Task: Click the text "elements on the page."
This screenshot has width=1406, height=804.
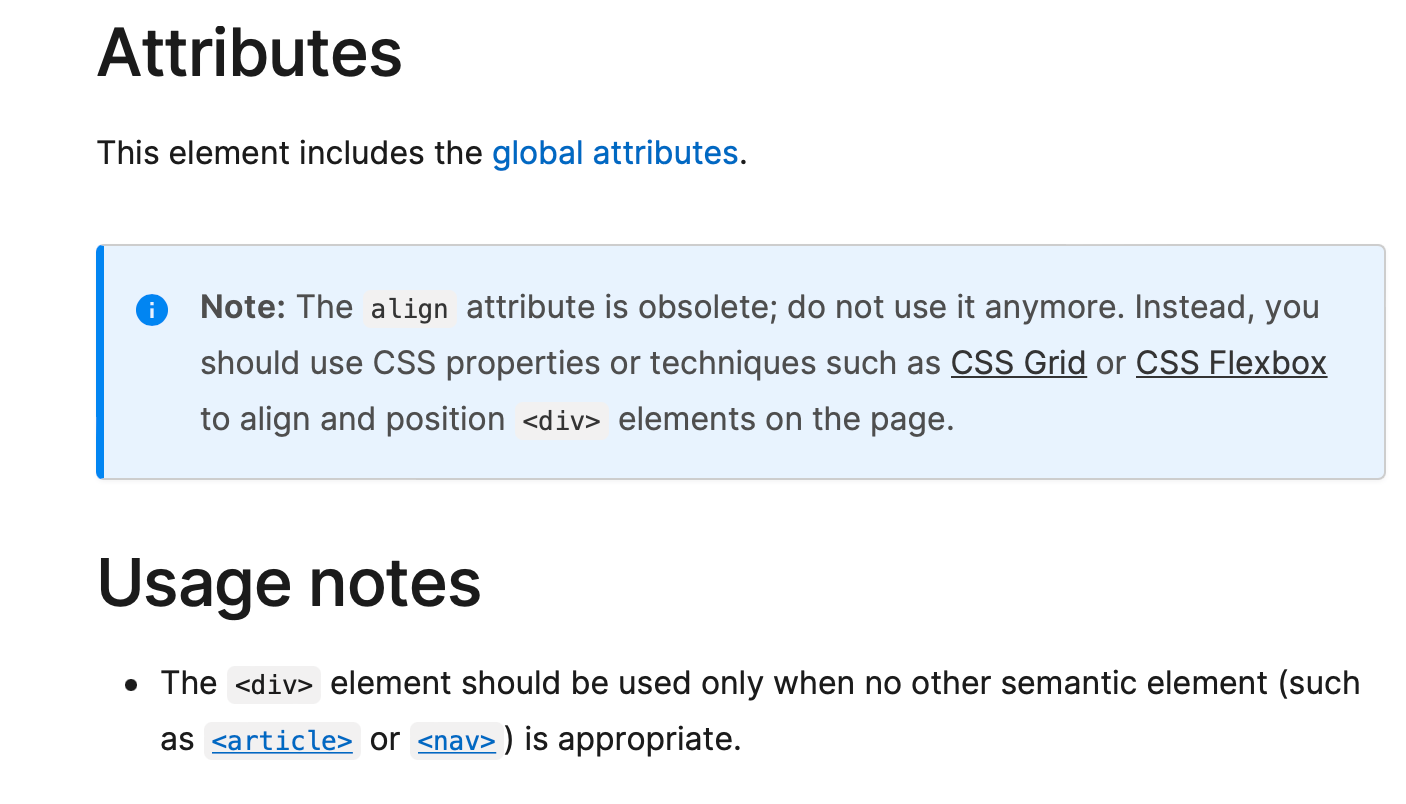Action: tap(786, 419)
